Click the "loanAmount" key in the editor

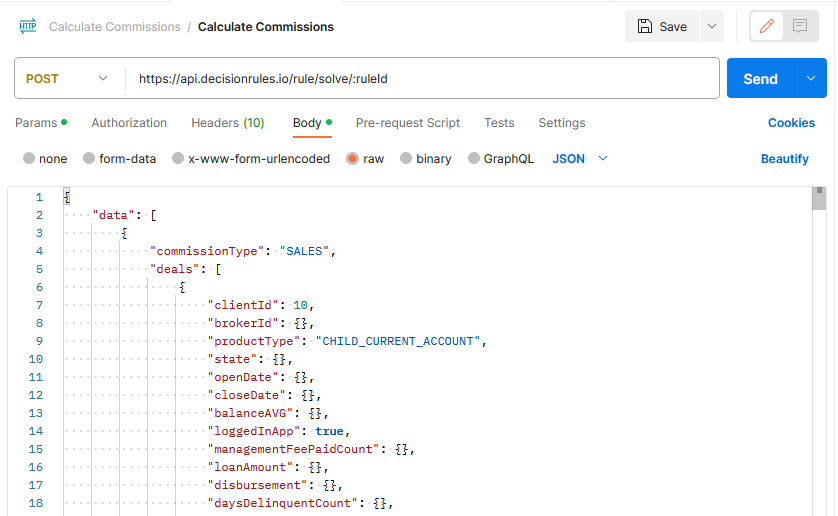tap(250, 467)
